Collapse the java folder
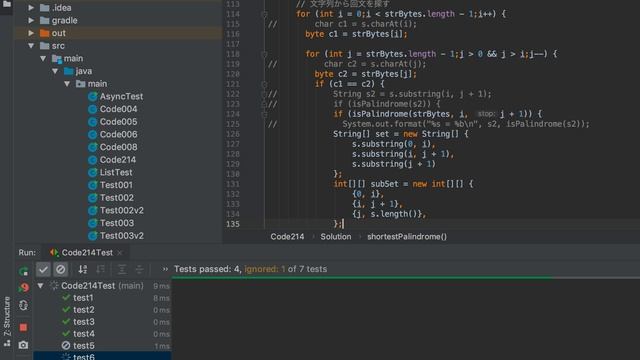 (x=55, y=71)
